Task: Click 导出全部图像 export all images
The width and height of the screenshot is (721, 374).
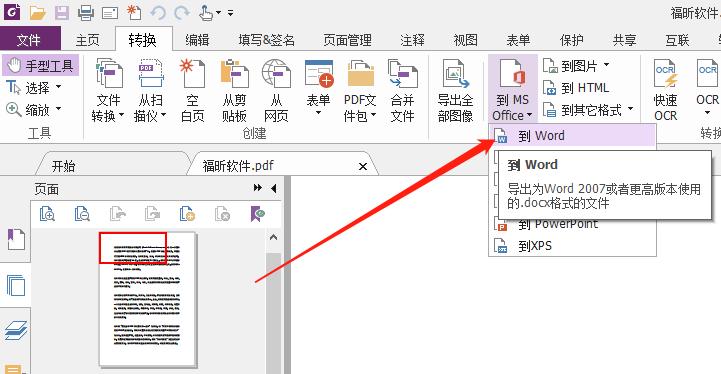Action: (x=456, y=90)
